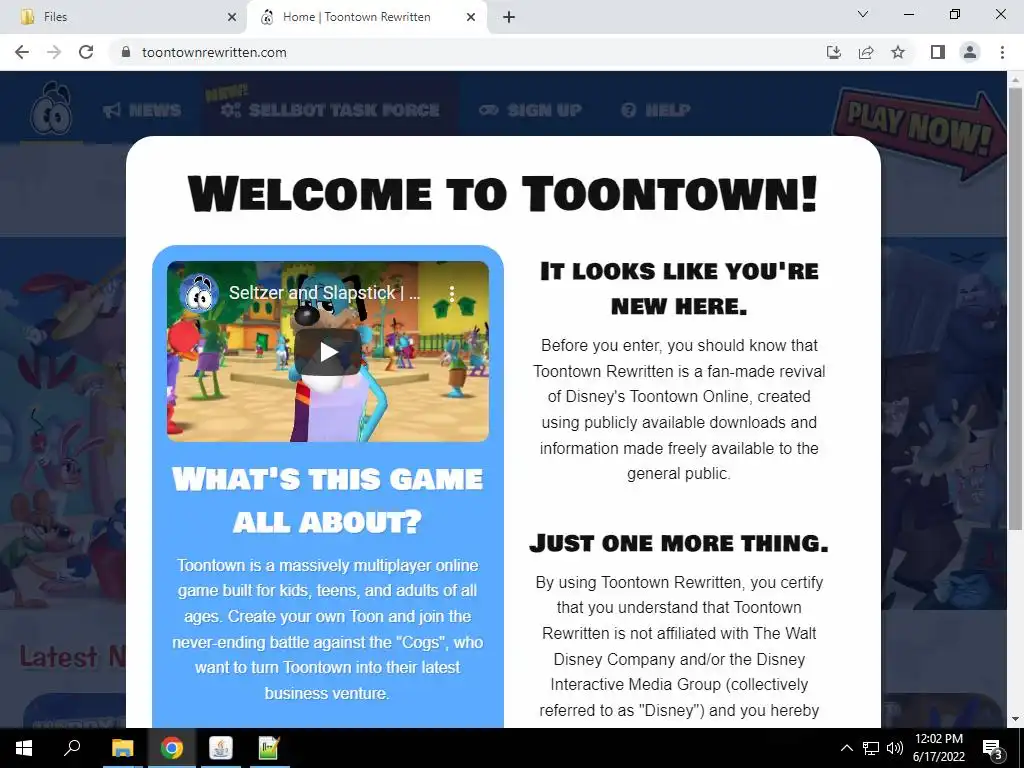The image size is (1024, 768).
Task: Open the Chrome three-dot menu
Action: (1002, 52)
